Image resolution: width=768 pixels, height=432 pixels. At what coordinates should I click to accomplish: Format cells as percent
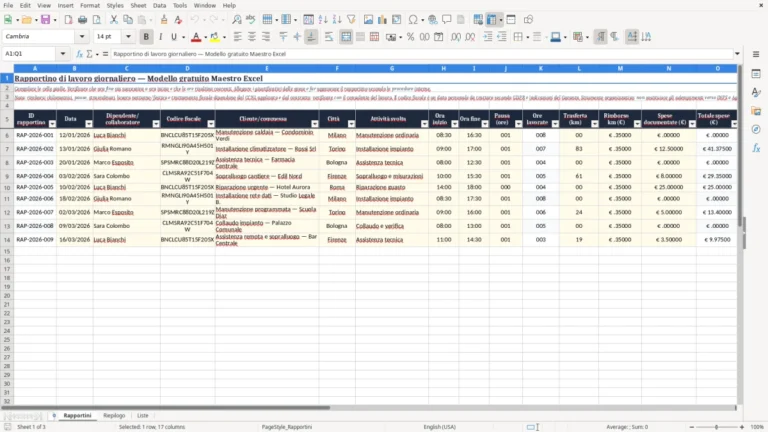410,37
